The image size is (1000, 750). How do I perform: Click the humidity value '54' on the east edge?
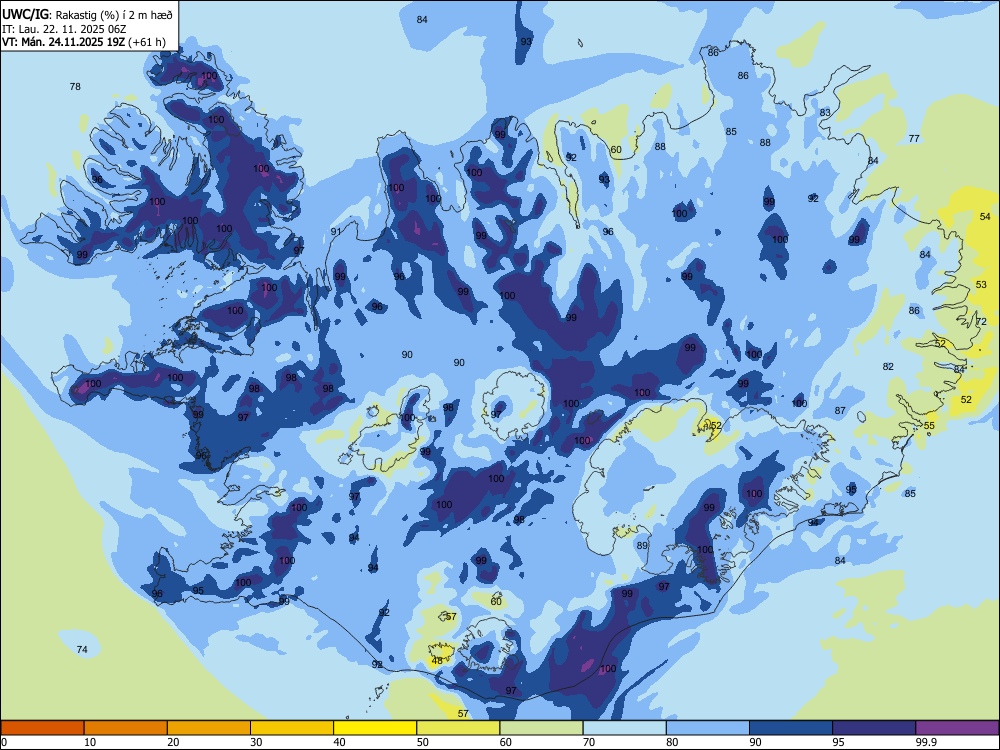pos(985,217)
